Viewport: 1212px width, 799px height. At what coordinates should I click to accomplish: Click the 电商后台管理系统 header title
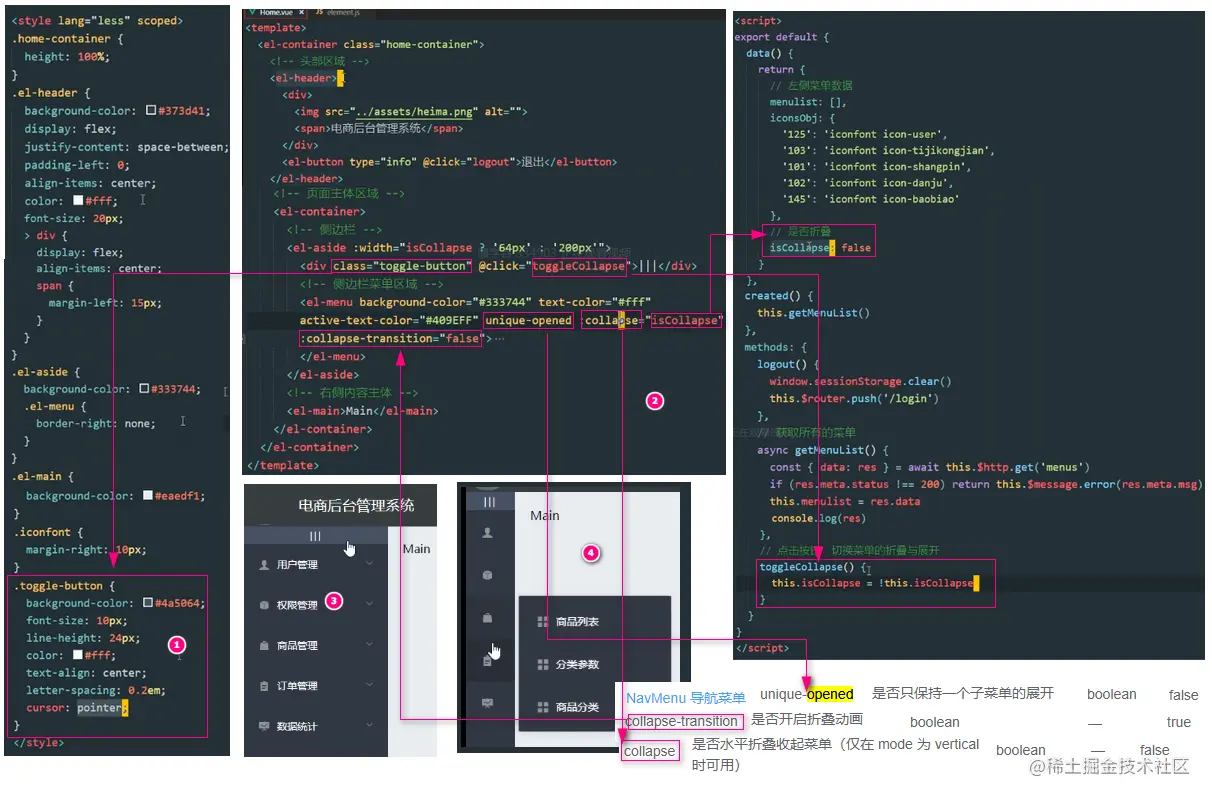(356, 505)
